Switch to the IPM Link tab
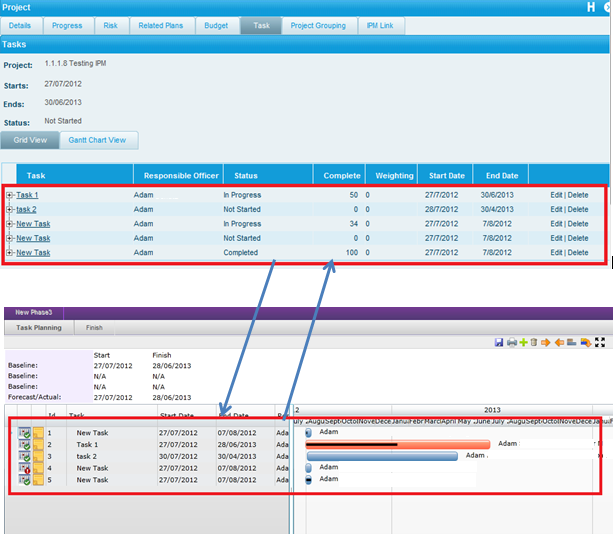 pos(380,26)
